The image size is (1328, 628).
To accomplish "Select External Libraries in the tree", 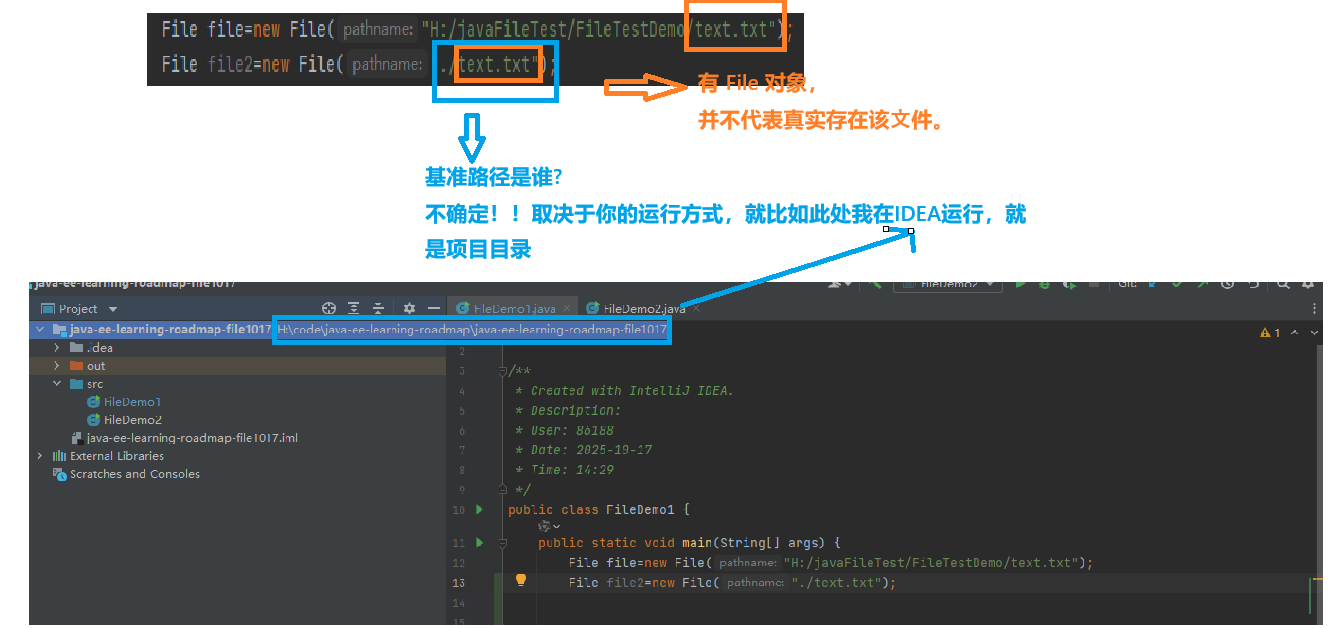I will (116, 456).
